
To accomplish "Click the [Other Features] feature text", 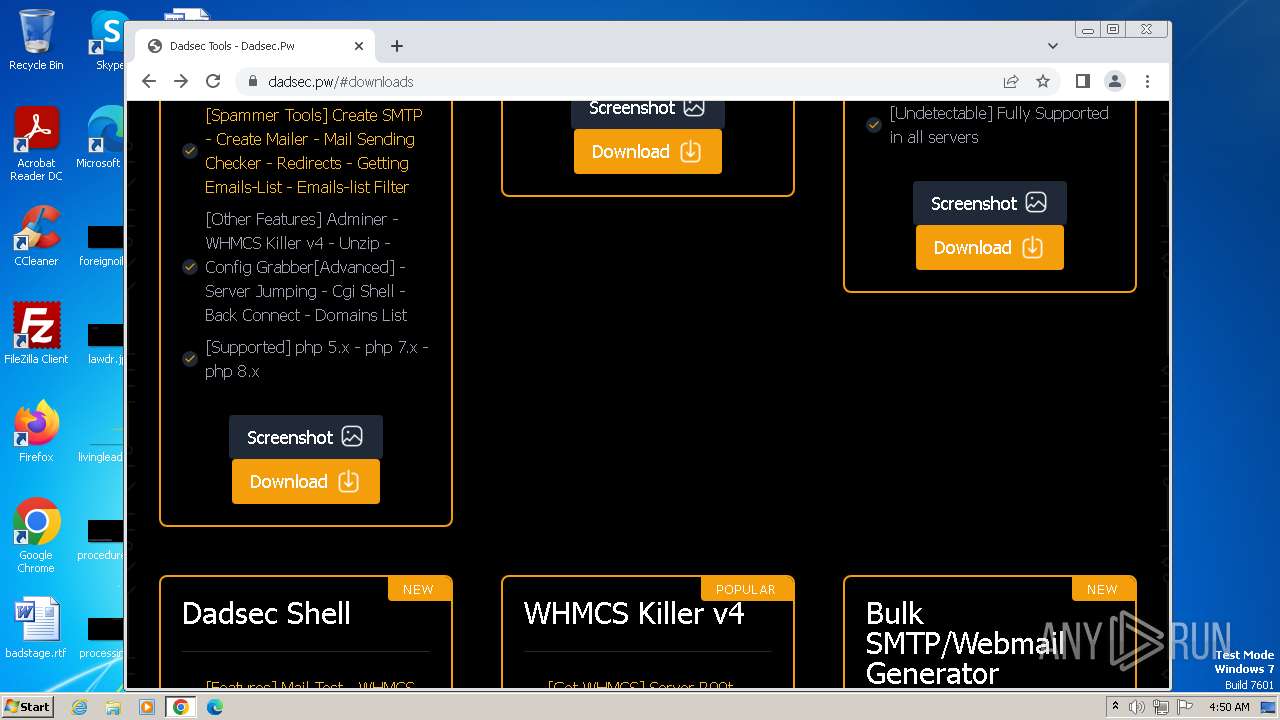I will (306, 267).
